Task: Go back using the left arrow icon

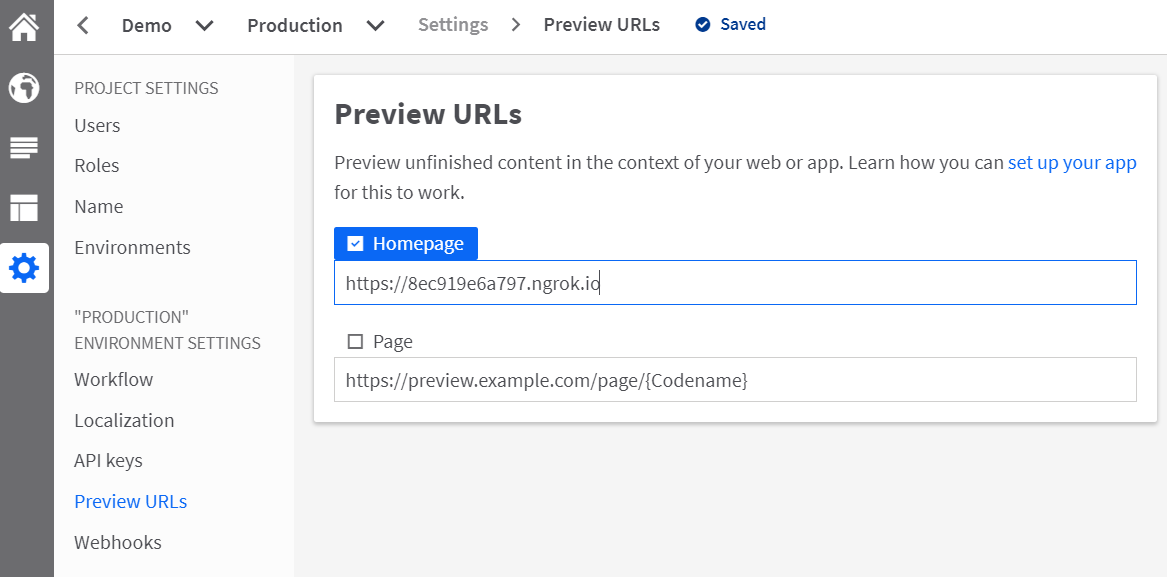Action: click(83, 26)
